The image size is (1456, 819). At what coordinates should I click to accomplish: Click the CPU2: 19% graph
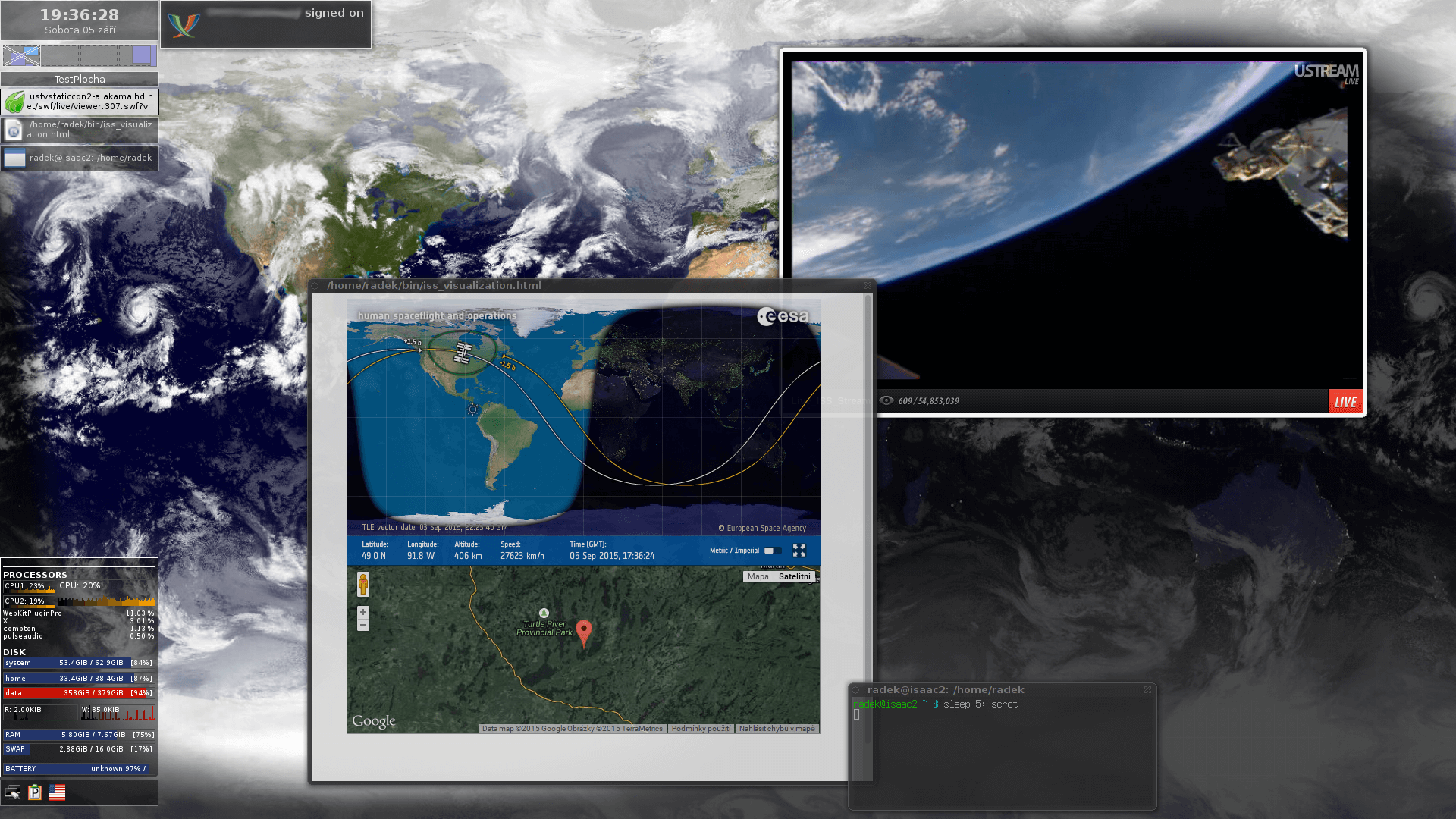pyautogui.click(x=29, y=601)
